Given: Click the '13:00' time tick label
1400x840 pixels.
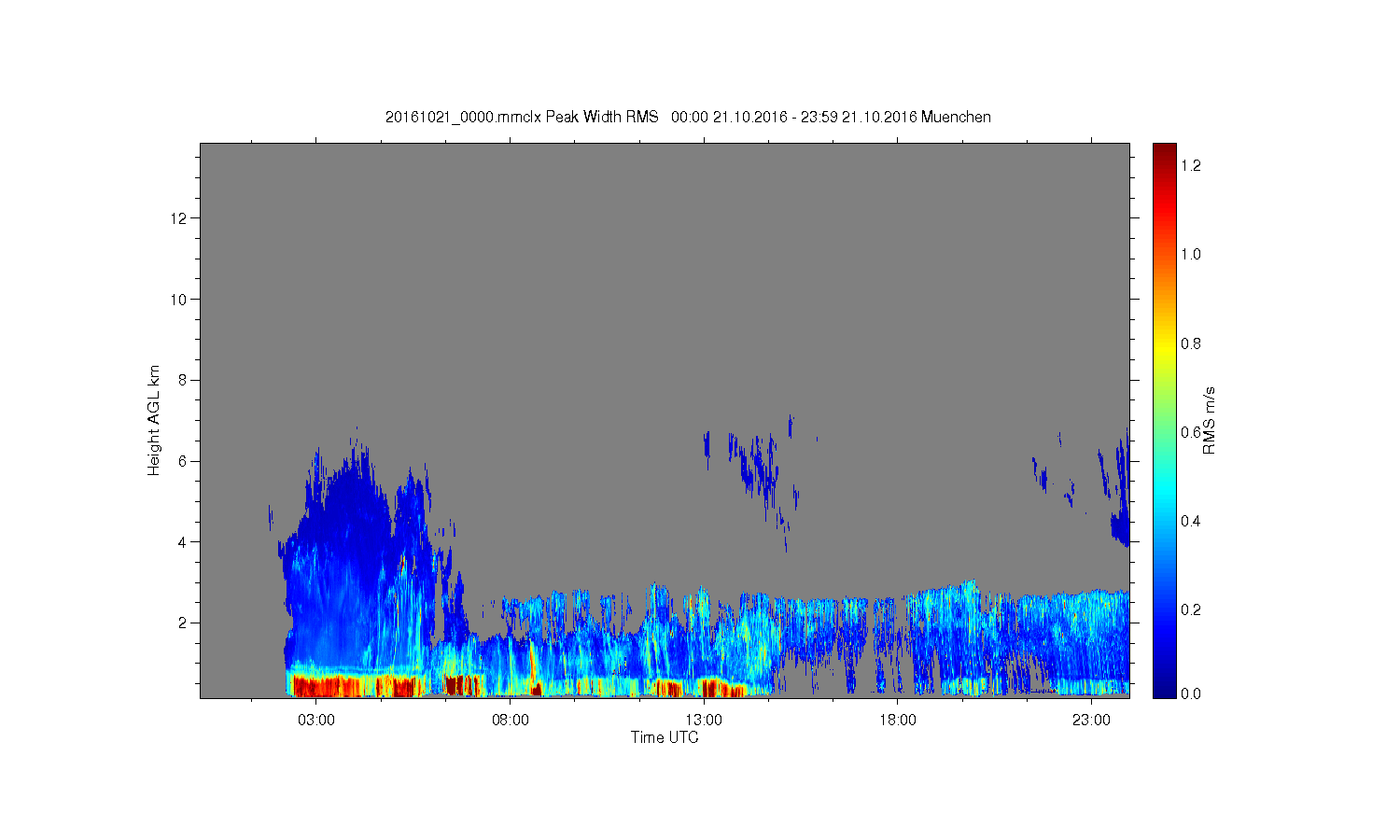Looking at the screenshot, I should pos(704,720).
